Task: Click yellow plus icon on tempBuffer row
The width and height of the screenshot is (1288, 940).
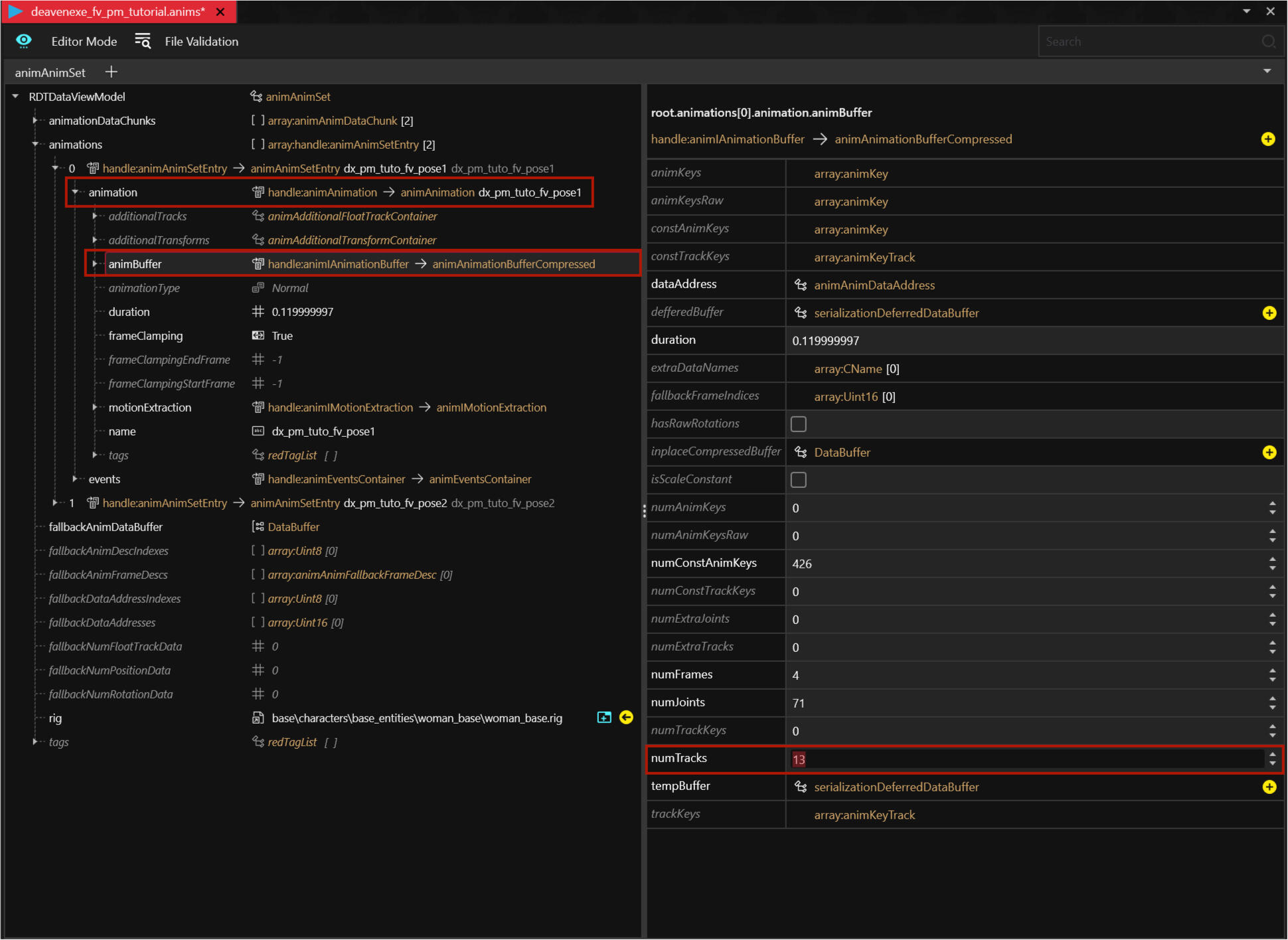Action: pos(1269,787)
